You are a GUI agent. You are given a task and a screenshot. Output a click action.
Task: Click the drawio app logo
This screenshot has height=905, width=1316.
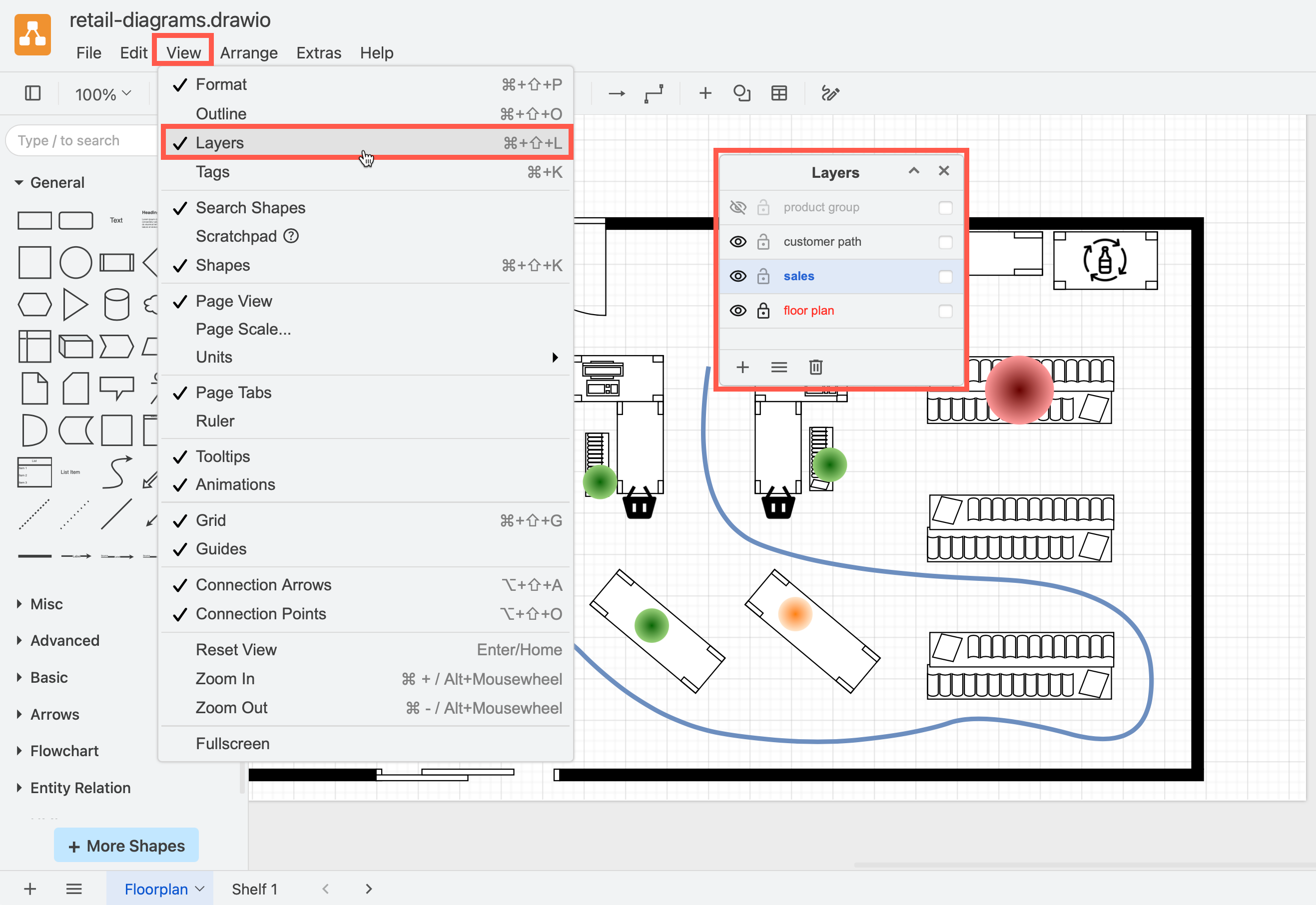[32, 34]
